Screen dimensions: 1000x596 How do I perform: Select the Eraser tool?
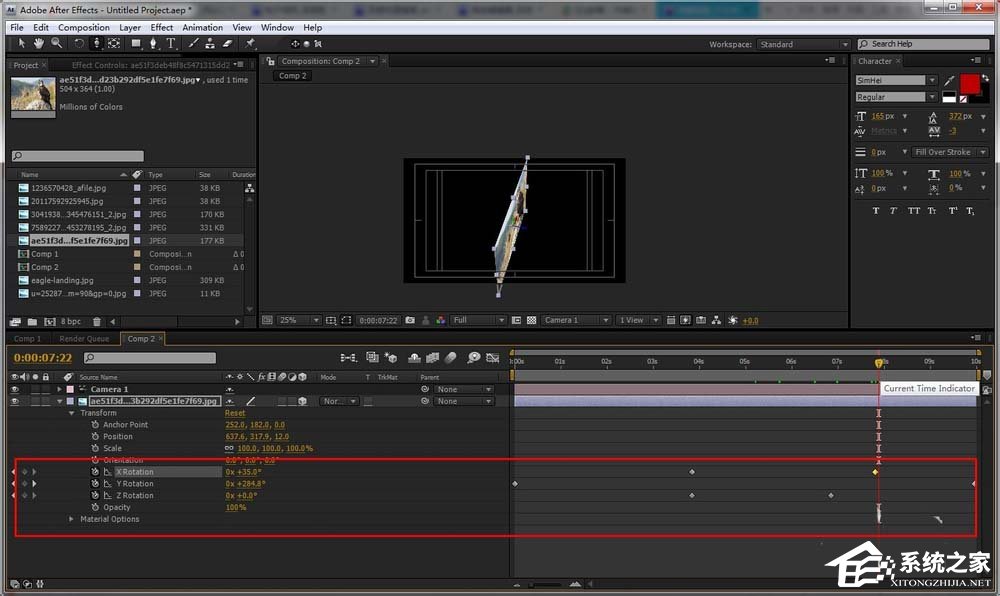click(227, 44)
